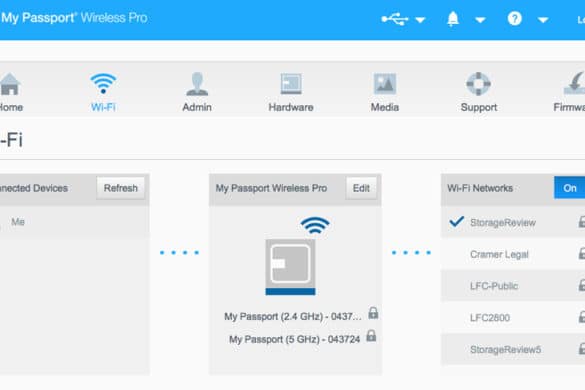Screen dimensions: 585x390
Task: Click the Admin tab label
Action: coord(197,107)
